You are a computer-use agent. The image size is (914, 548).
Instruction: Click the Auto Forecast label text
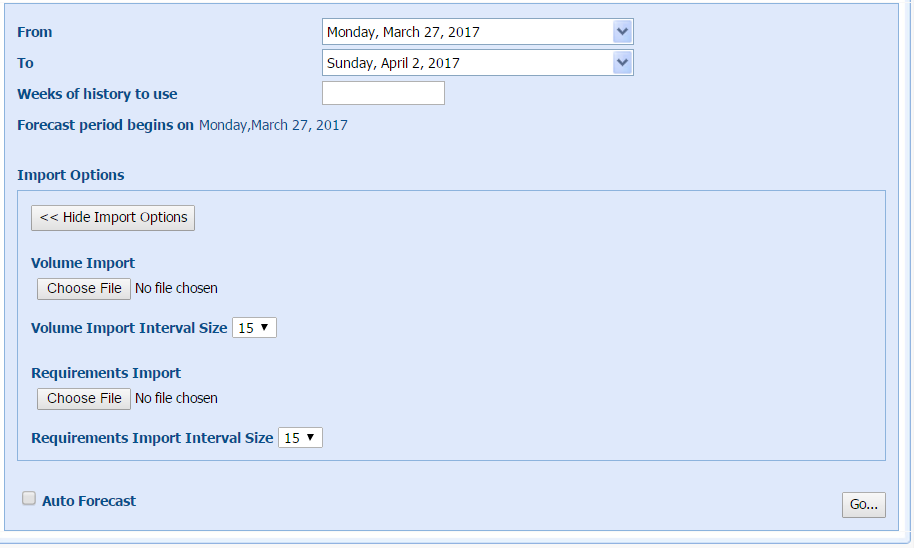click(x=89, y=501)
